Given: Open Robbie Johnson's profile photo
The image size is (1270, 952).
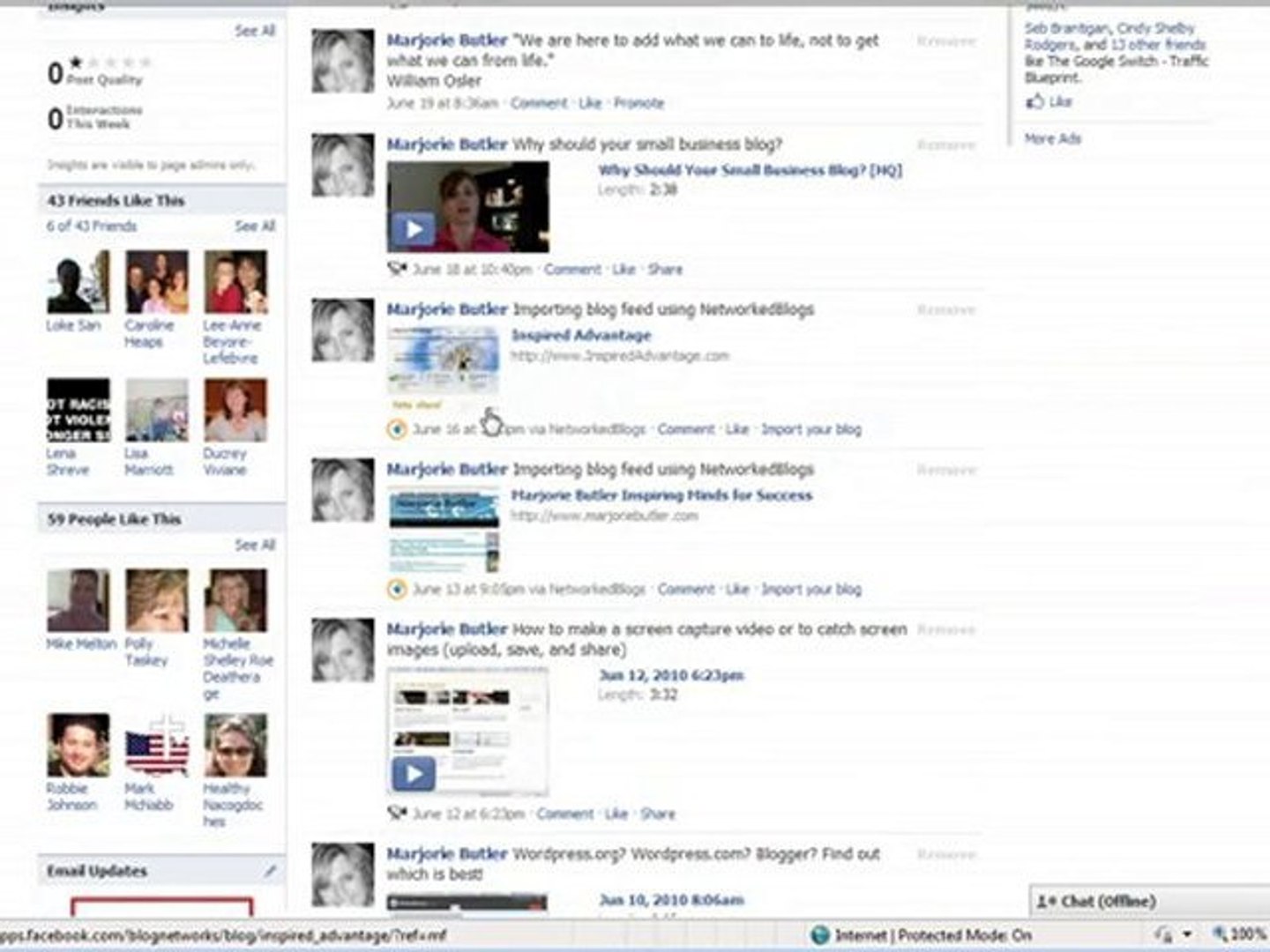Looking at the screenshot, I should tap(78, 745).
